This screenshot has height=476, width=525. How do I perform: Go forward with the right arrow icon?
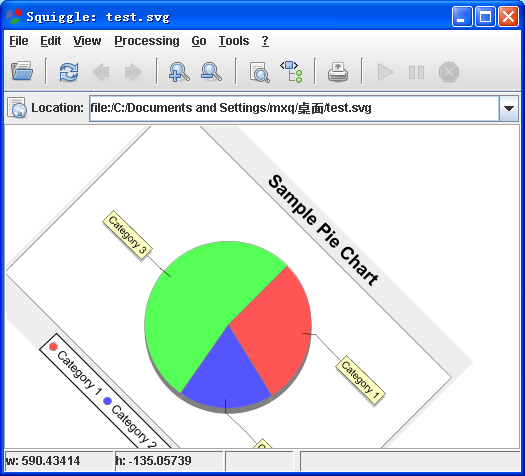click(133, 72)
